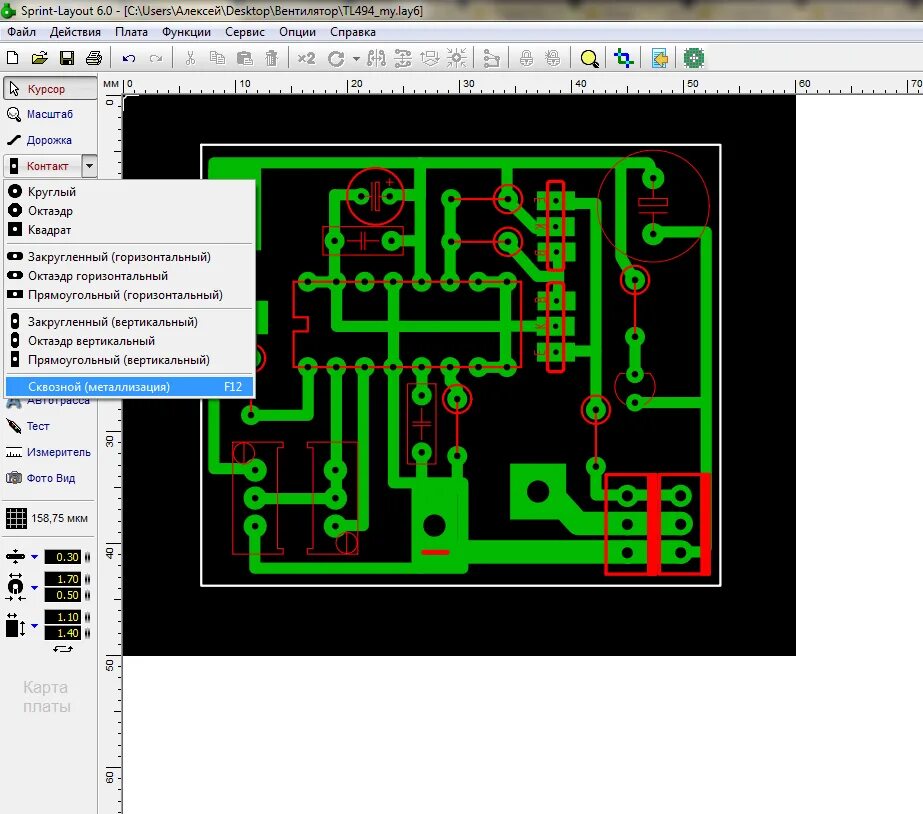Select the Контакт pad tool
The width and height of the screenshot is (923, 814).
(x=42, y=166)
